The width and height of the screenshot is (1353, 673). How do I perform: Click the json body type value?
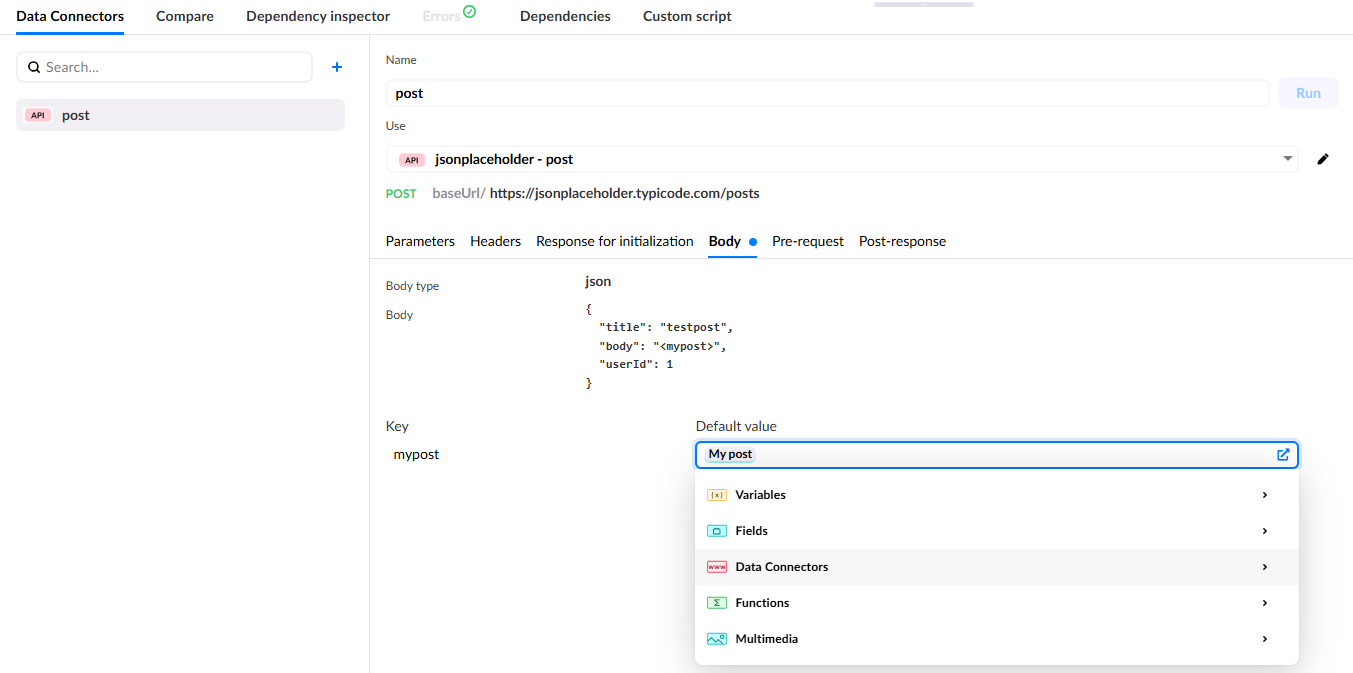tap(598, 281)
